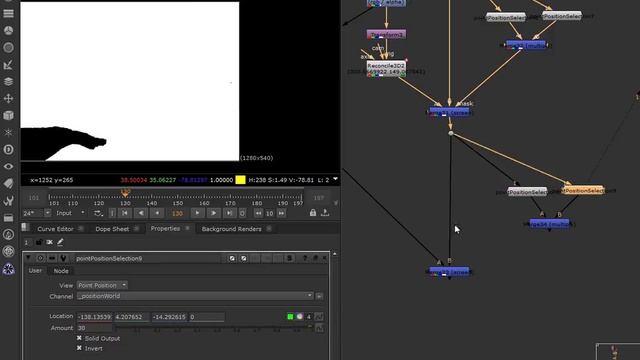Click the animation curve button beside Location
This screenshot has width=640, height=360.
click(x=319, y=316)
